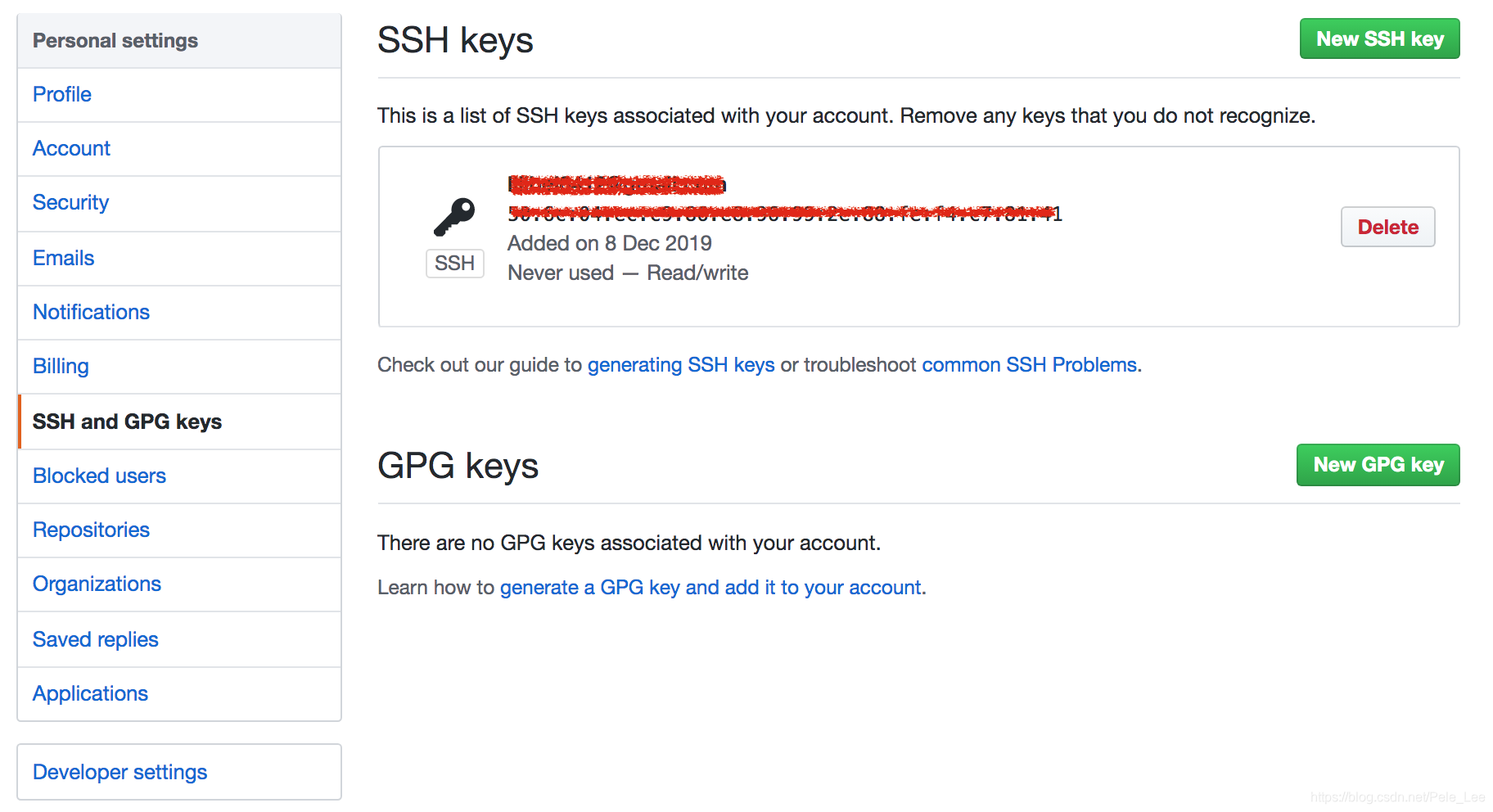Open the Applications settings page
1493x812 pixels.
click(x=90, y=693)
